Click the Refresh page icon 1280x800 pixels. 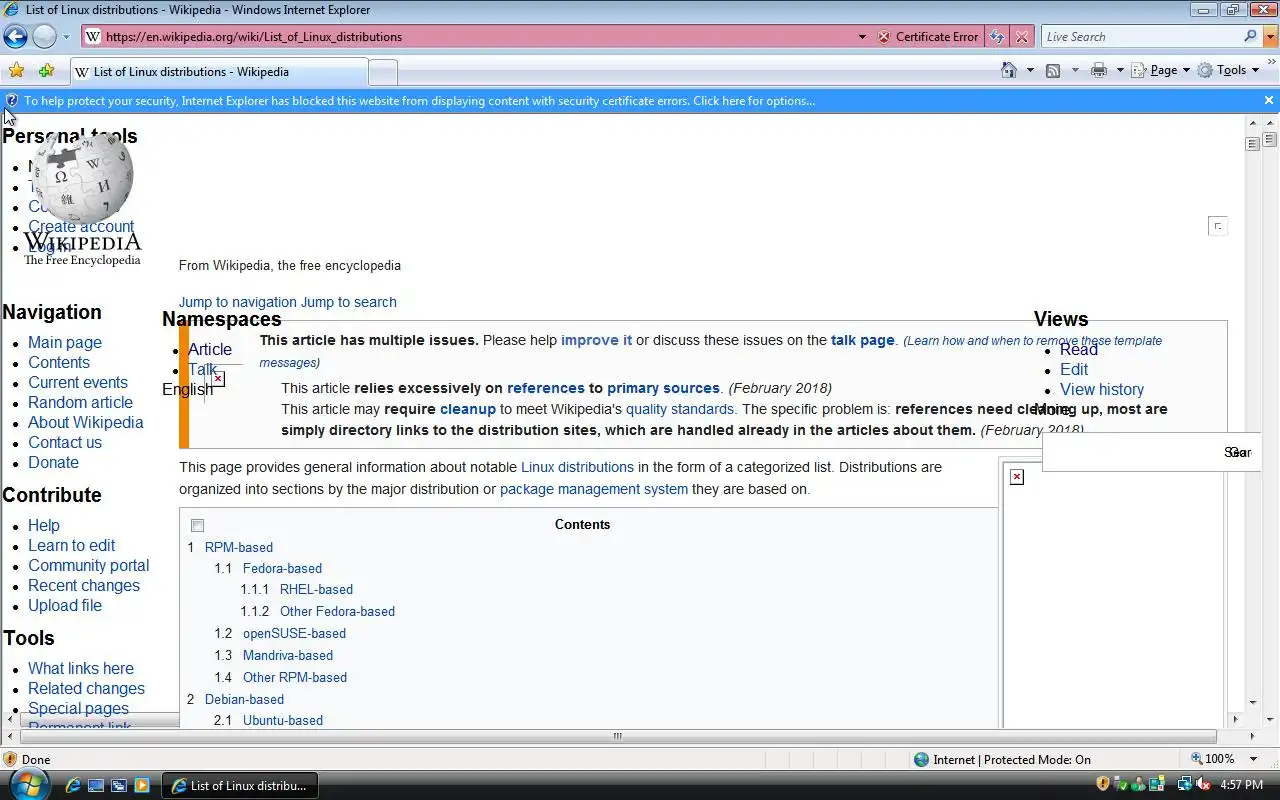pyautogui.click(x=997, y=37)
